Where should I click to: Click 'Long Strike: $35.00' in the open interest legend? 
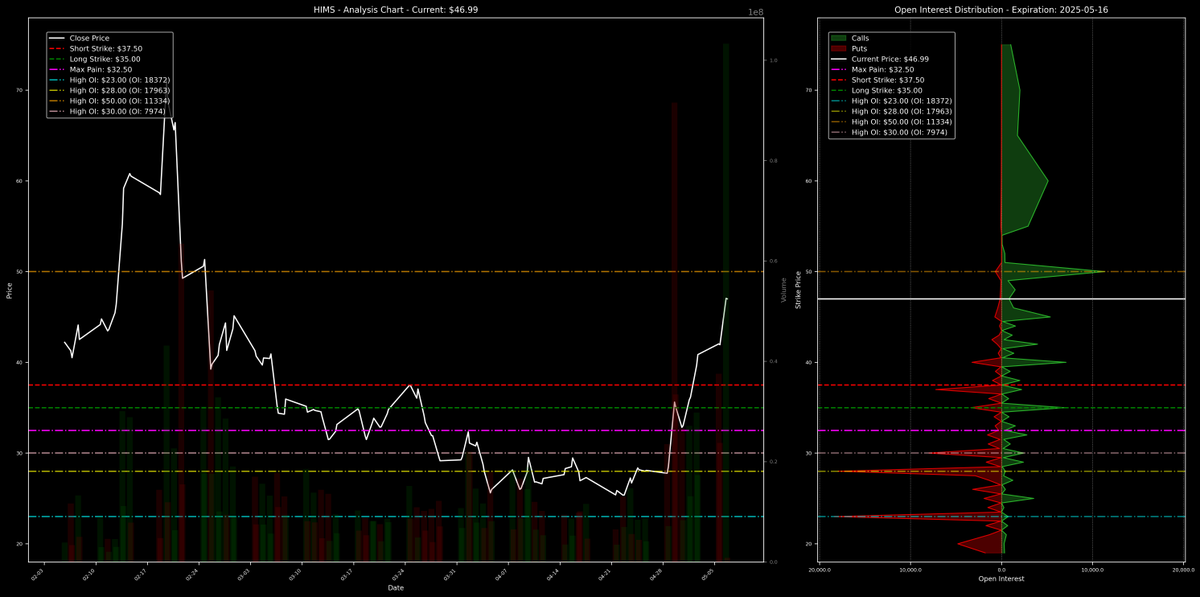(886, 90)
